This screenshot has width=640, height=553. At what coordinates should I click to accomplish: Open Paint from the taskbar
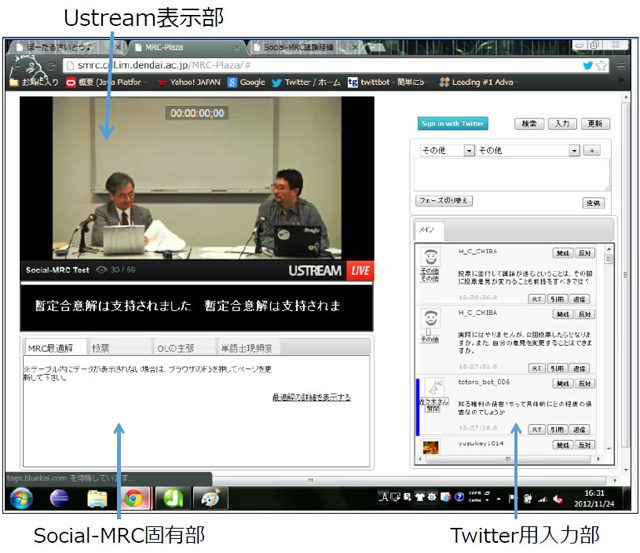[x=210, y=498]
